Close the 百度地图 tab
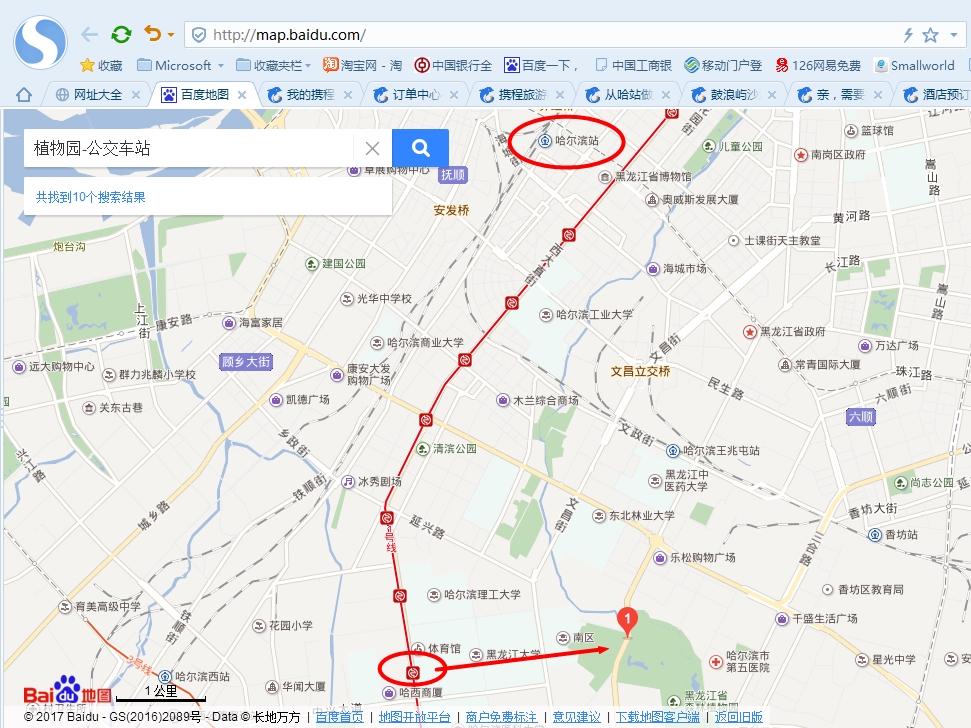This screenshot has width=971, height=728. click(x=242, y=95)
